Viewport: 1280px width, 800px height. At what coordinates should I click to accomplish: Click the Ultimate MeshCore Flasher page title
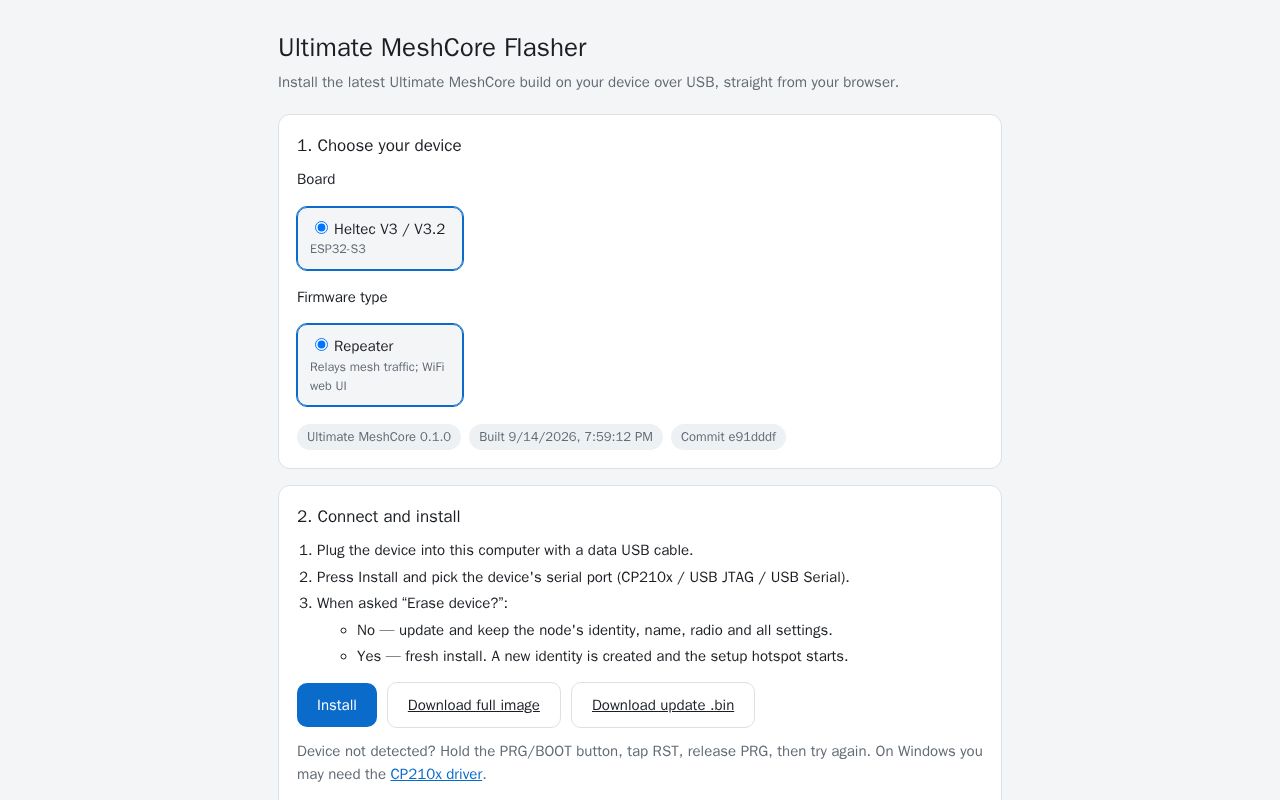coord(432,48)
